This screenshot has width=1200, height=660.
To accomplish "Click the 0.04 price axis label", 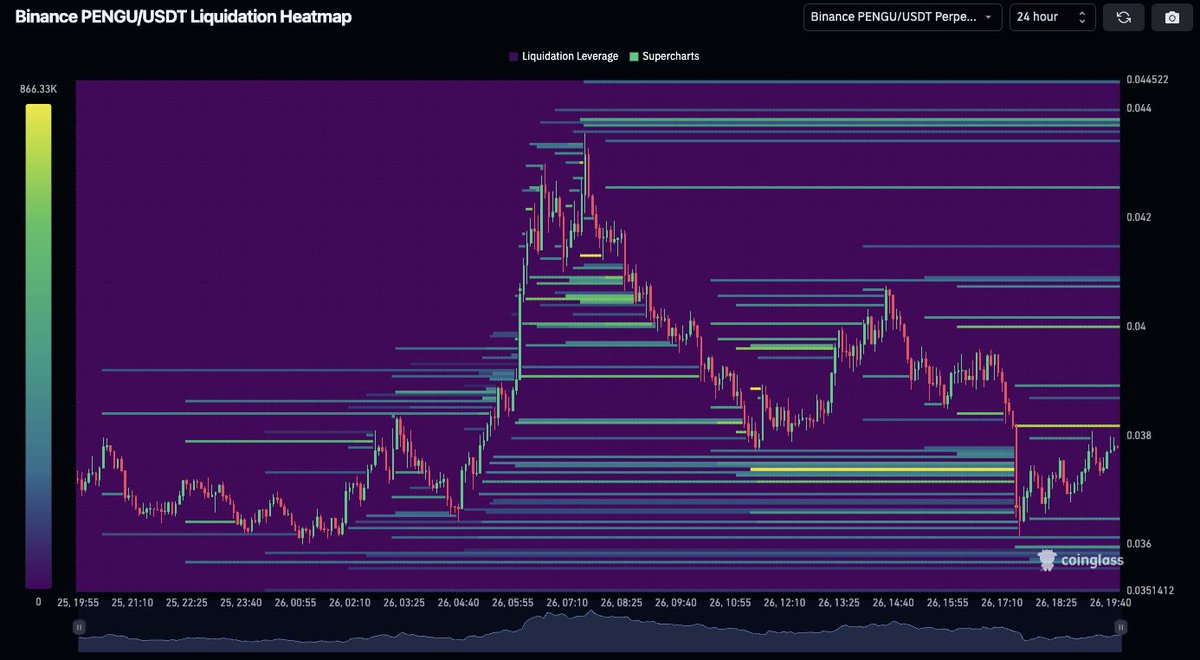I will pos(1136,326).
